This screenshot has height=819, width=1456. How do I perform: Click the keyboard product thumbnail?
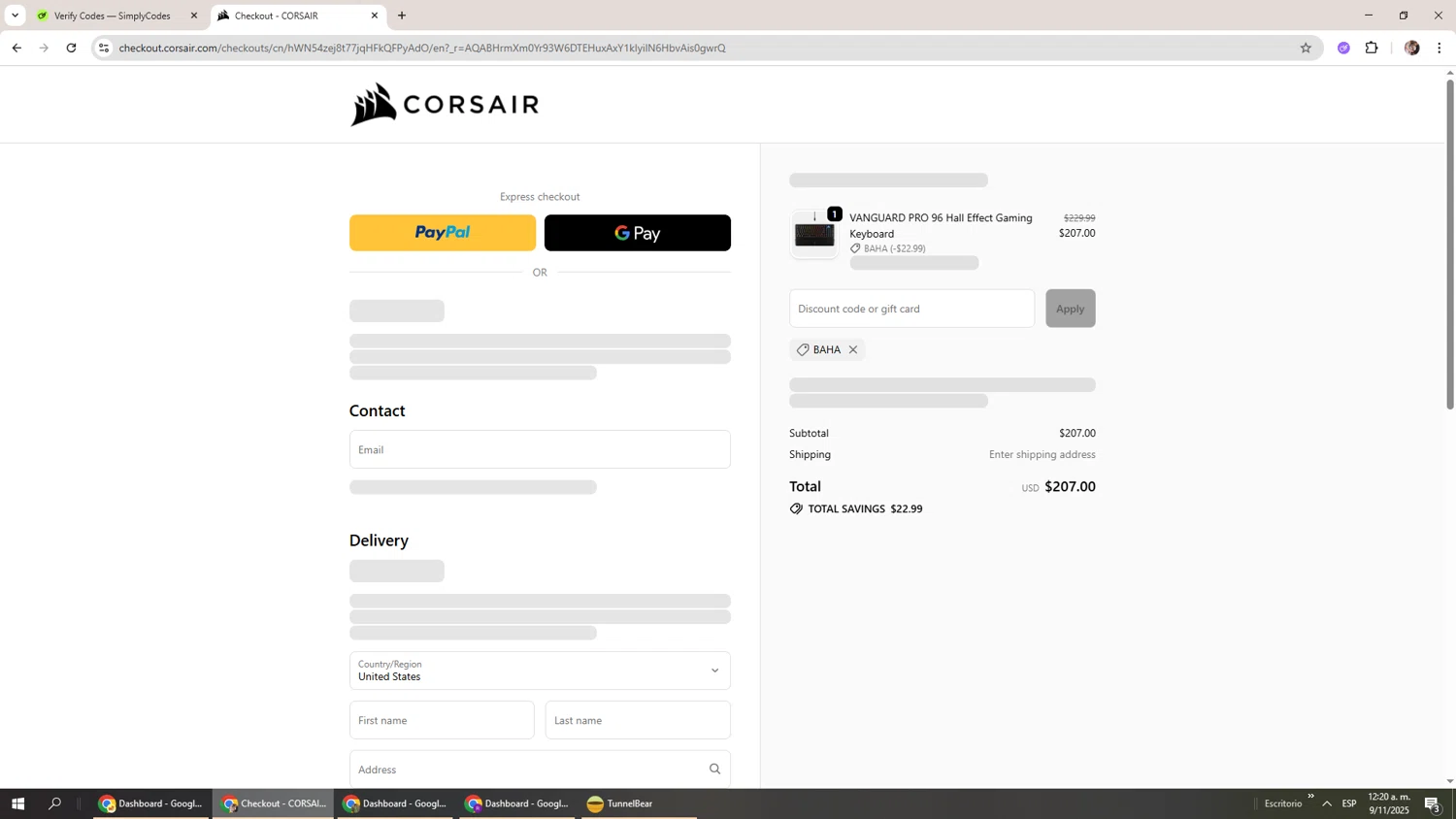click(814, 234)
